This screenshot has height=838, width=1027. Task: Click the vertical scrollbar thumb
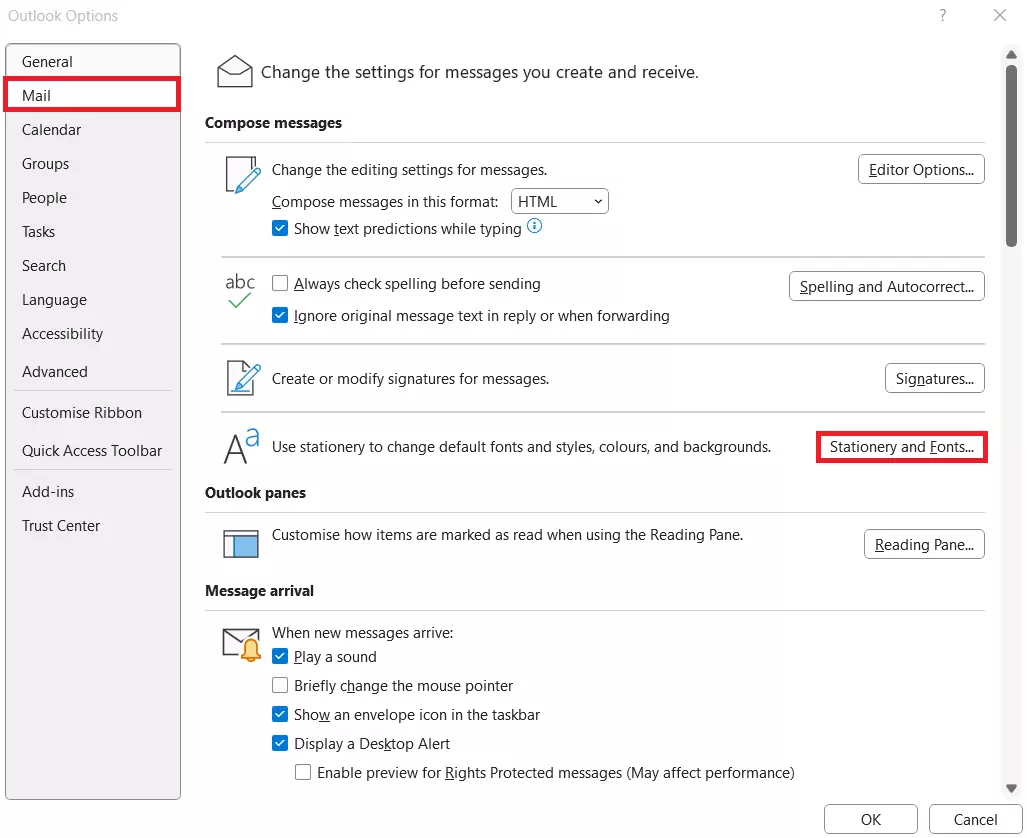point(1011,156)
